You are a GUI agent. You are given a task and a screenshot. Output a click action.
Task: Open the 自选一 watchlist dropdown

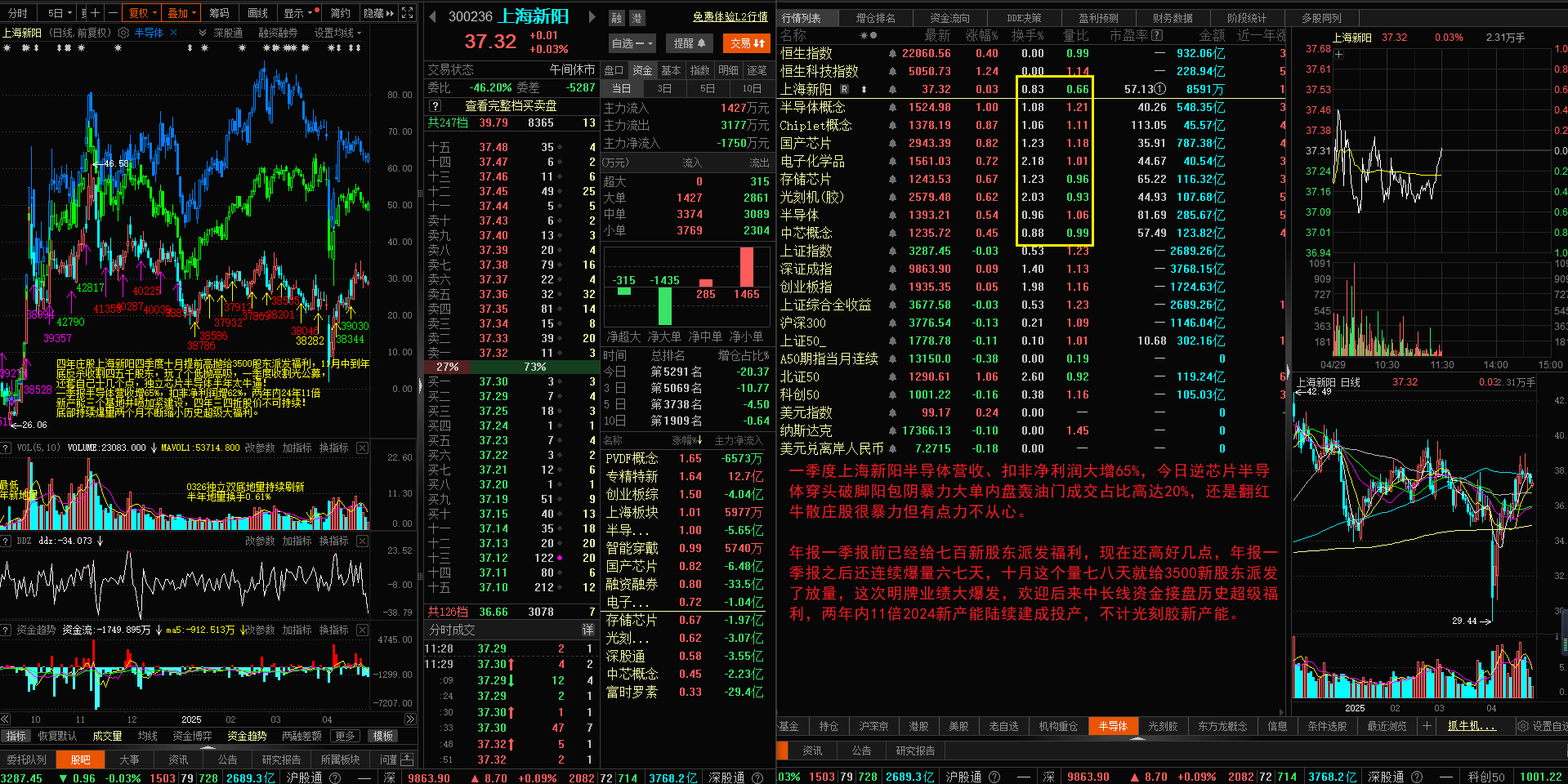(x=632, y=43)
